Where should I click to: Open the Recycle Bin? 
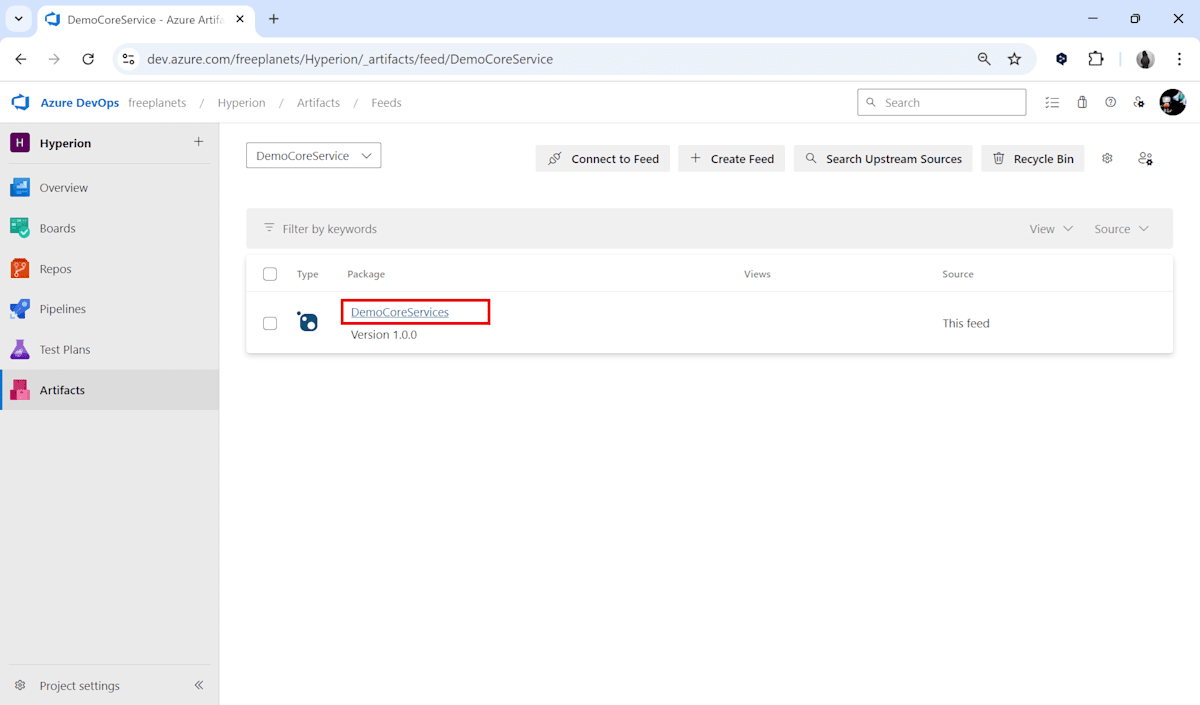point(1033,158)
